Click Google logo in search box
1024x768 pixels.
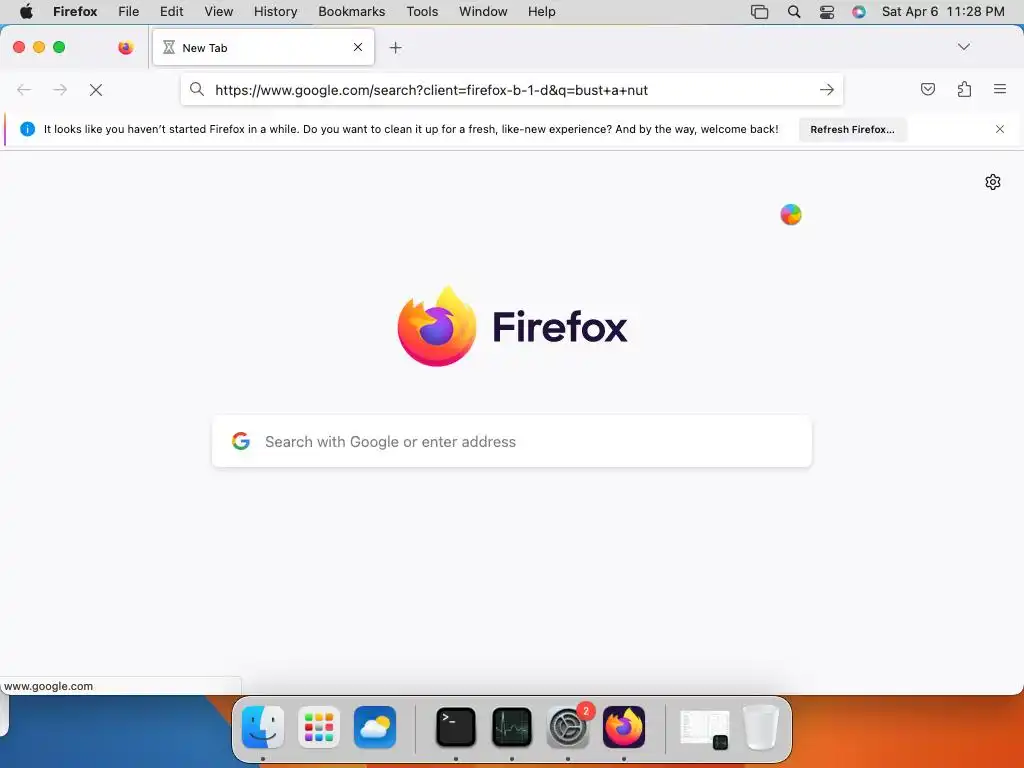(241, 441)
